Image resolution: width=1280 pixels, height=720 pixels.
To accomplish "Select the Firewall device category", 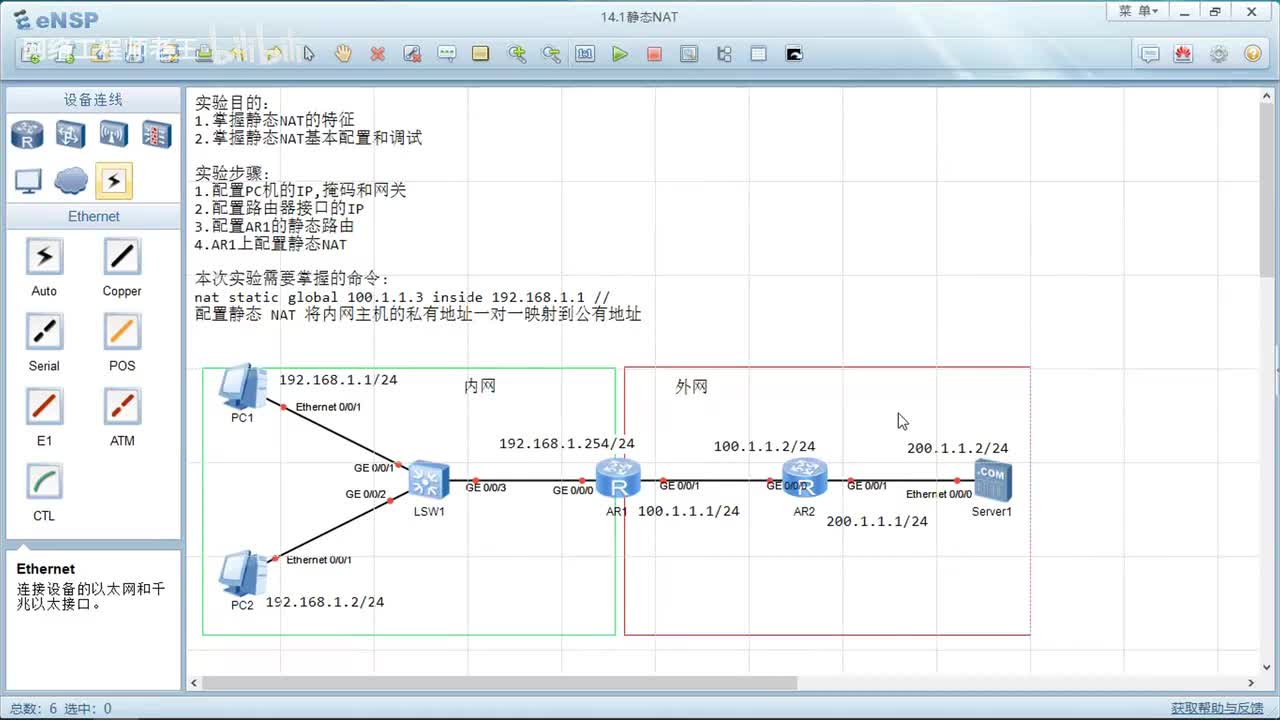I will [x=156, y=134].
